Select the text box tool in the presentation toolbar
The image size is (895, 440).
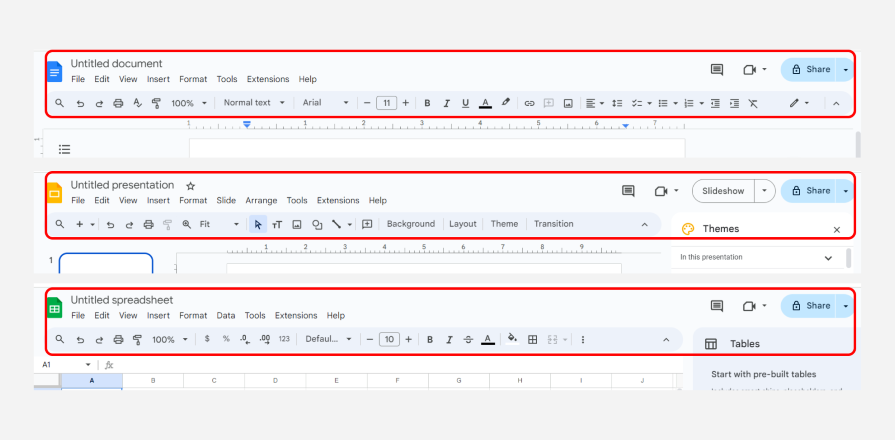pos(277,224)
